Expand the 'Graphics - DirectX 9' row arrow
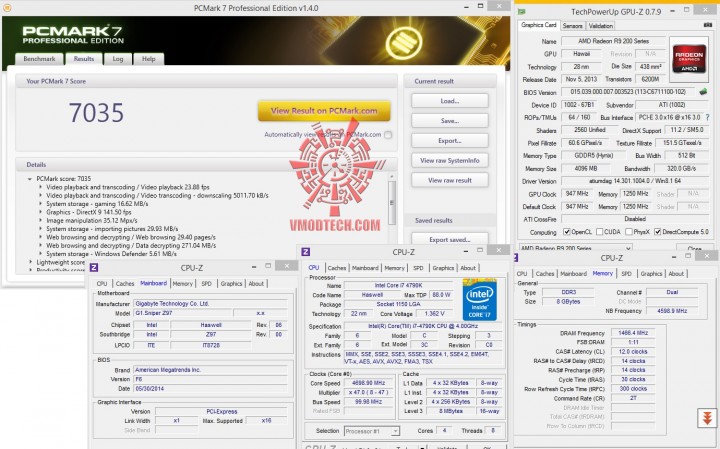Viewport: 720px width, 449px height. click(40, 212)
